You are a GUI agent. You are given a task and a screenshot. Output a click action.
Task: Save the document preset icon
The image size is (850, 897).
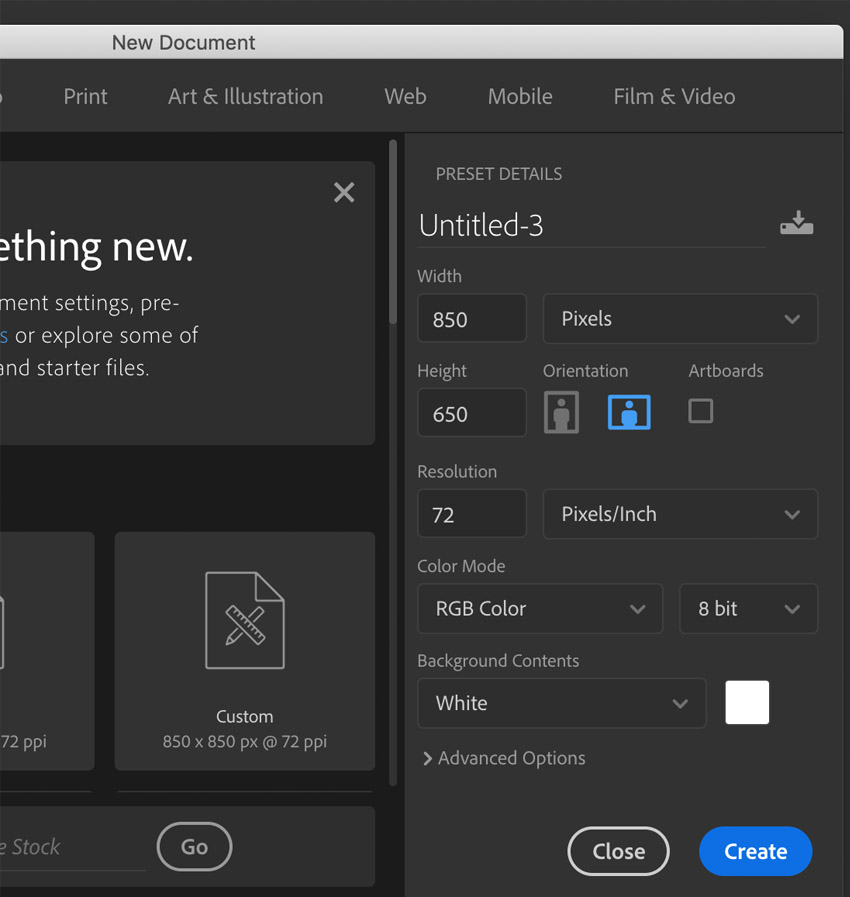(x=796, y=223)
